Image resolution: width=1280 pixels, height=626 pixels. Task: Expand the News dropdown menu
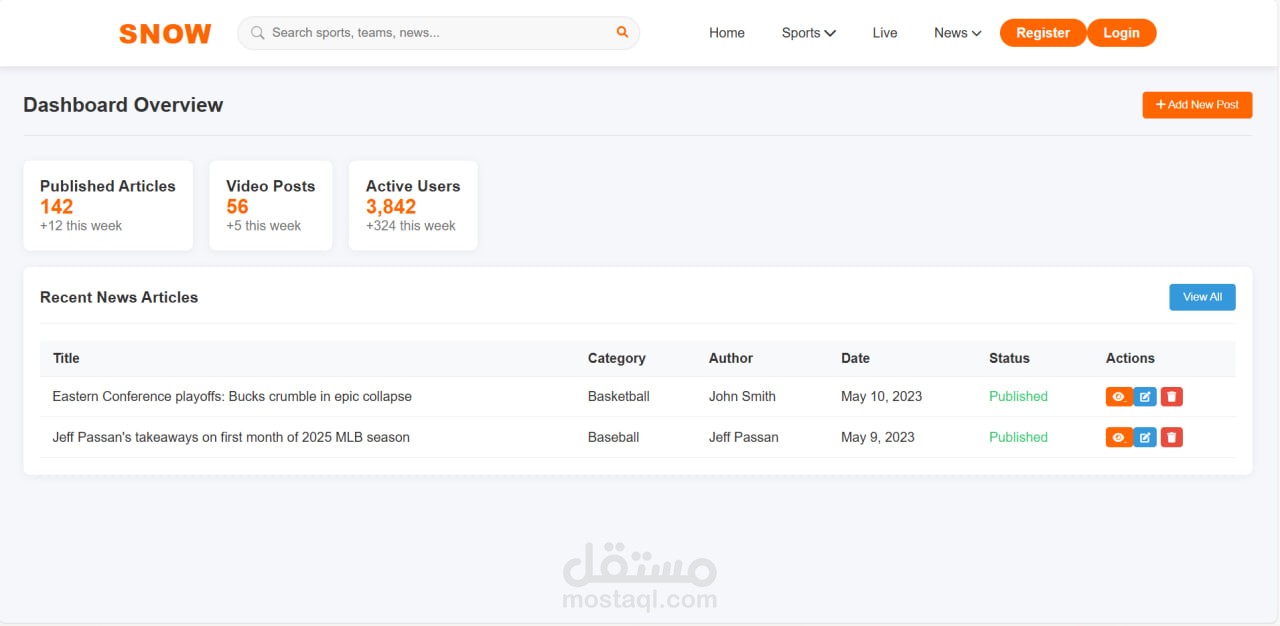coord(957,33)
